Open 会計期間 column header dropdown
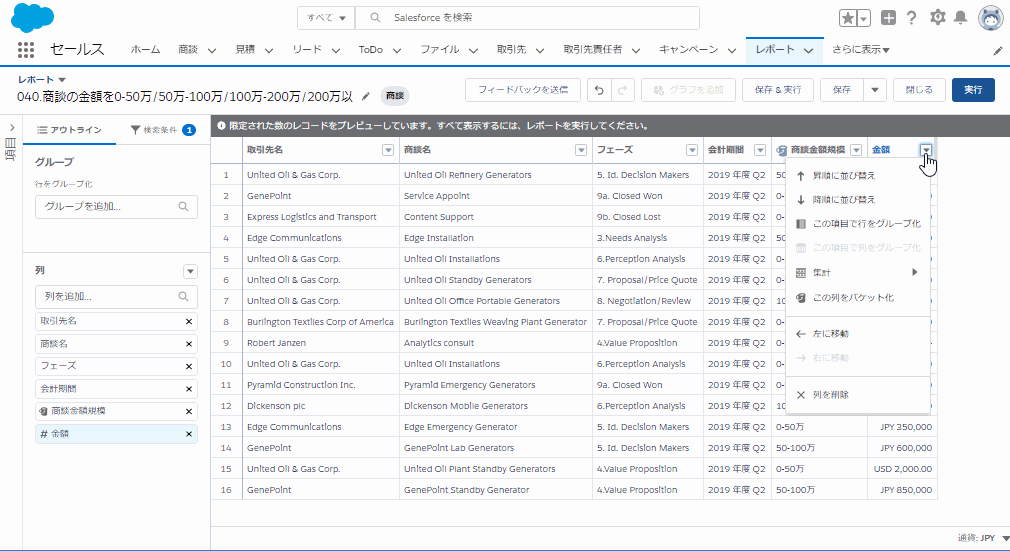 (x=760, y=150)
